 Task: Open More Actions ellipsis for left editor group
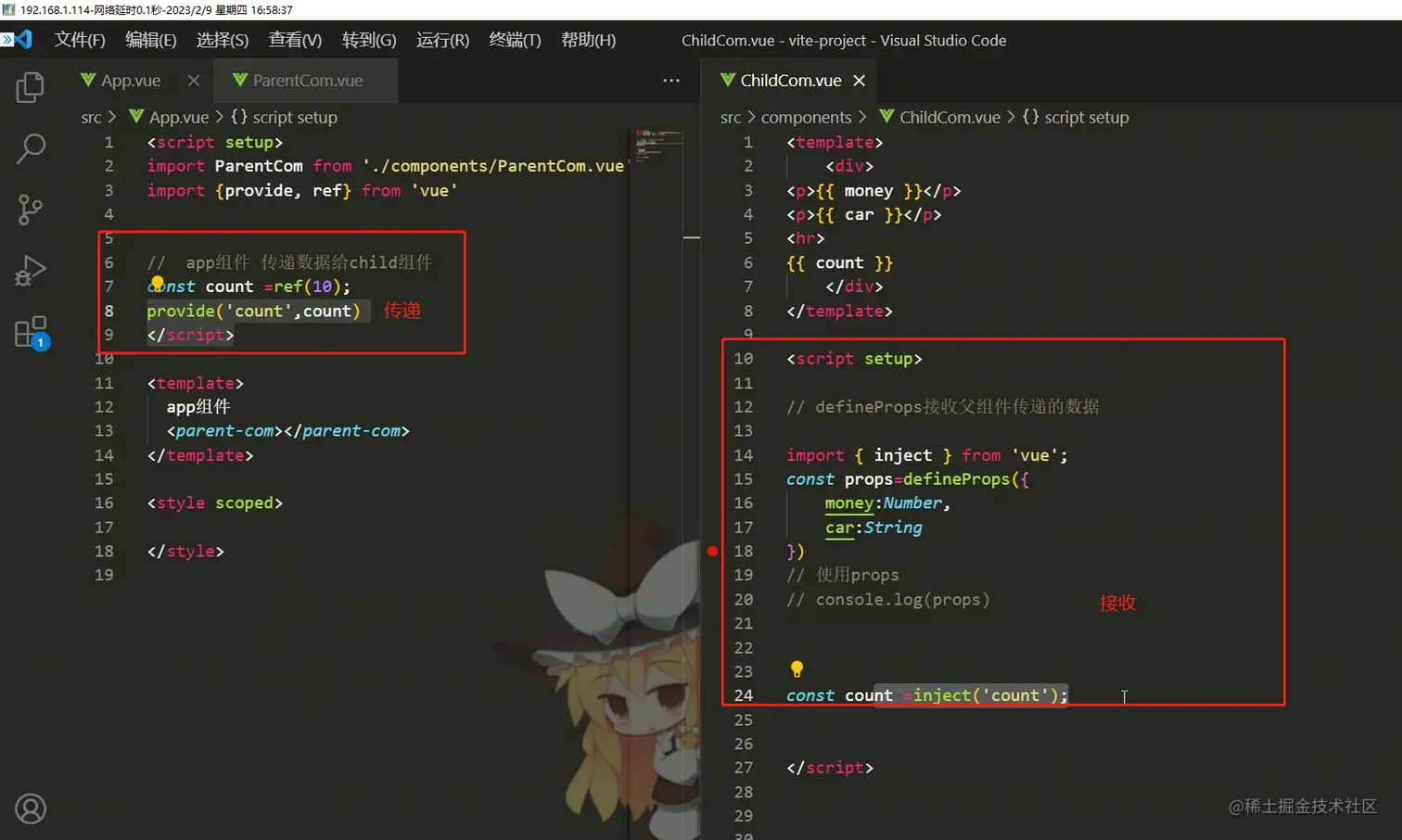coord(671,81)
